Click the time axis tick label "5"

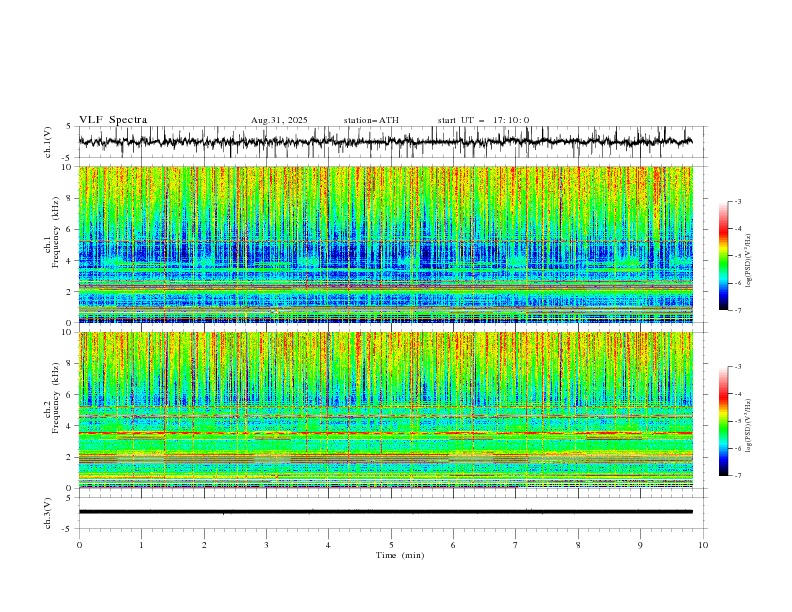(x=391, y=545)
